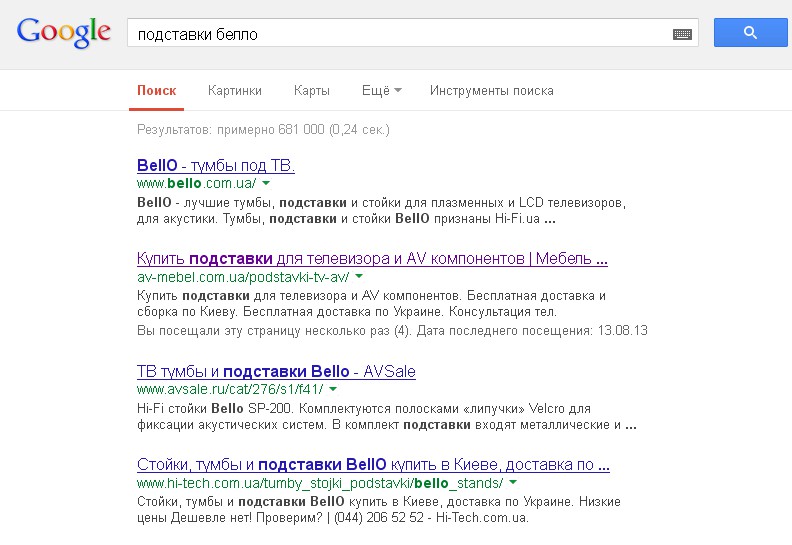Click the av-mebel.com.ua/podstavki-tv-av green URL

[243, 277]
